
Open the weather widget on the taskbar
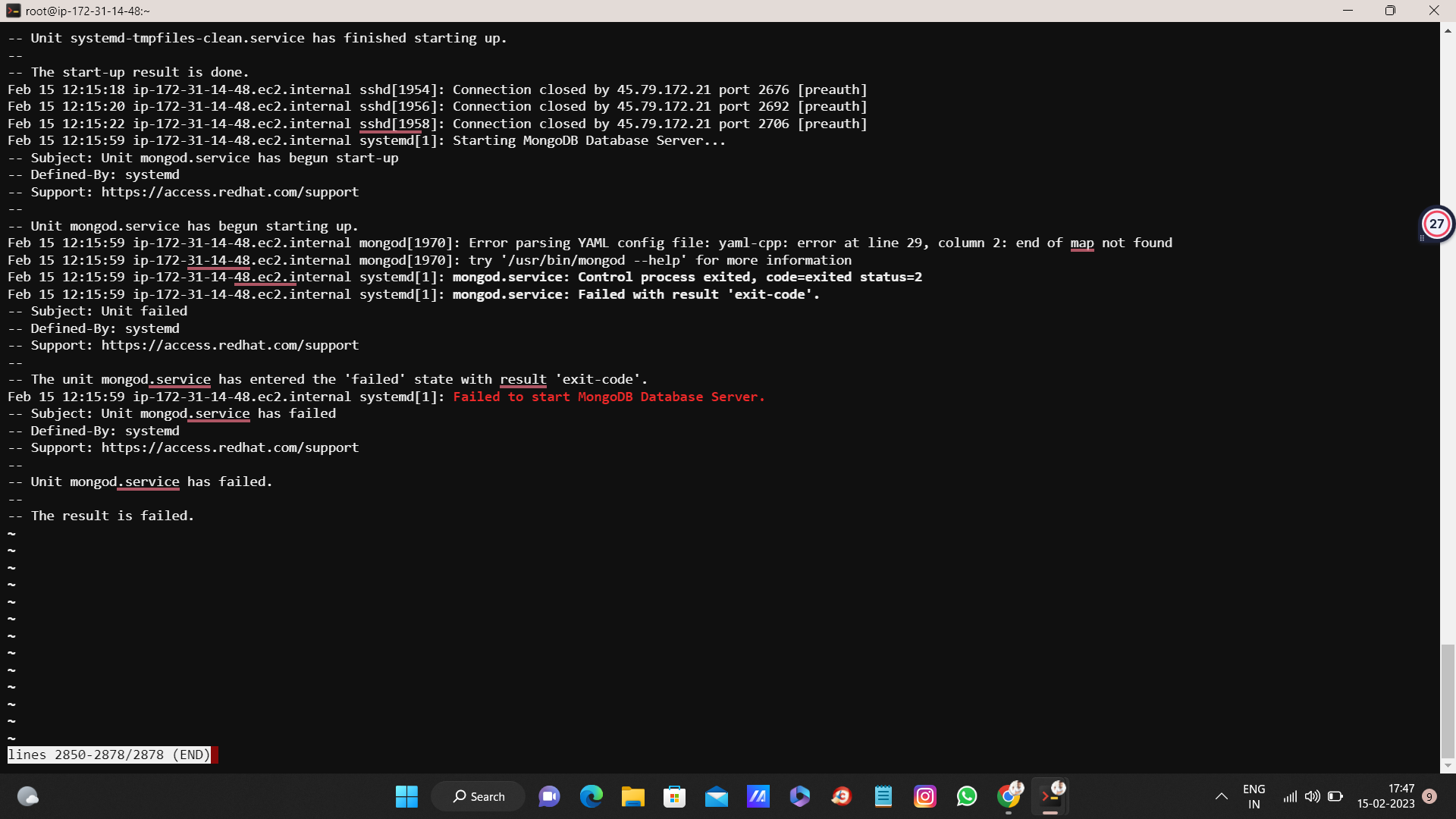(28, 796)
